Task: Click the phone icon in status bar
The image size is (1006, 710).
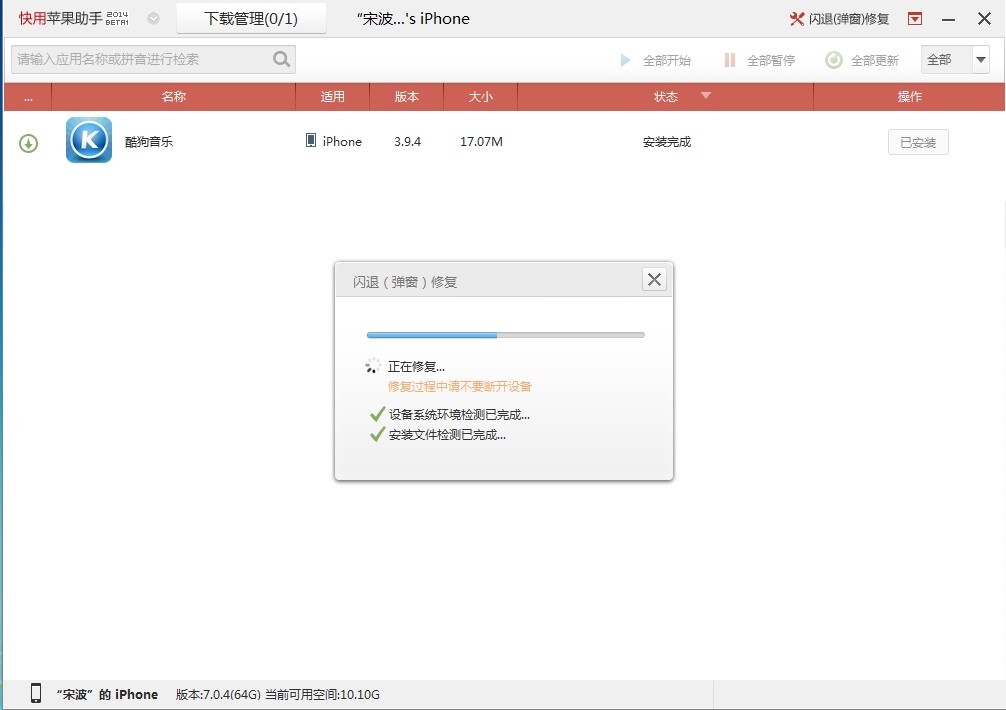Action: [x=36, y=693]
